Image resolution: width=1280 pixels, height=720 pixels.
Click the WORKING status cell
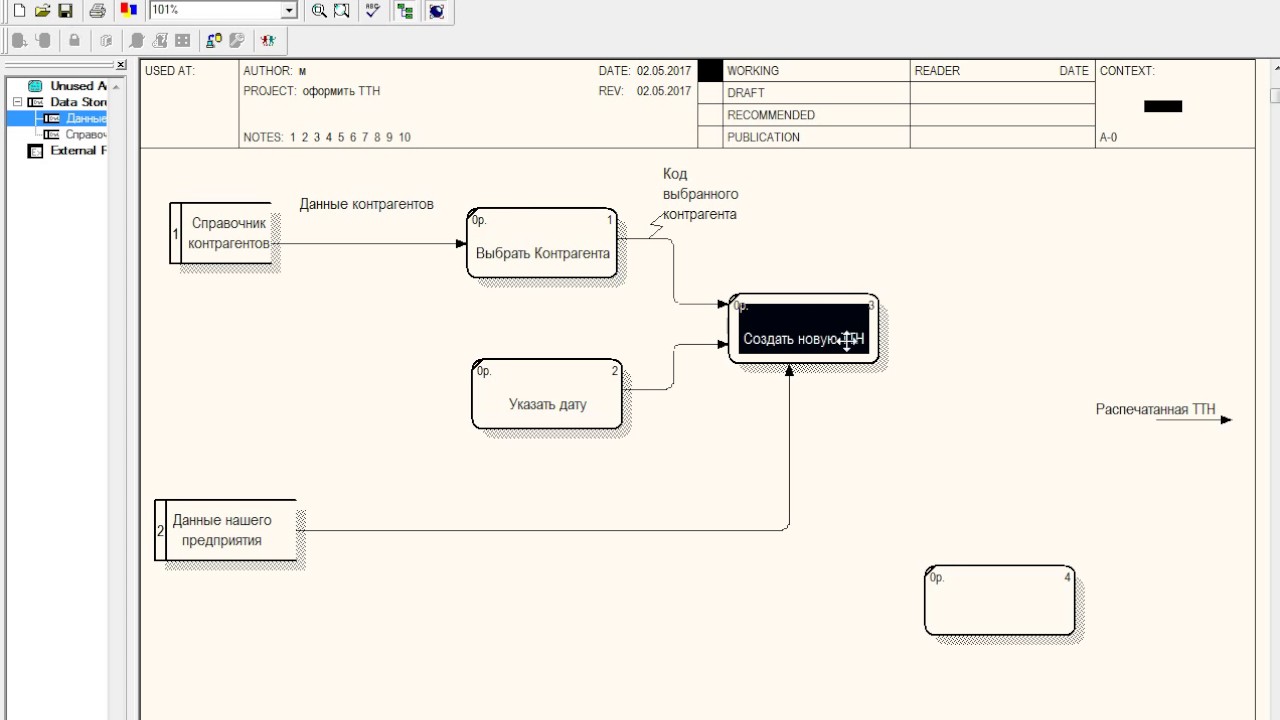(816, 71)
